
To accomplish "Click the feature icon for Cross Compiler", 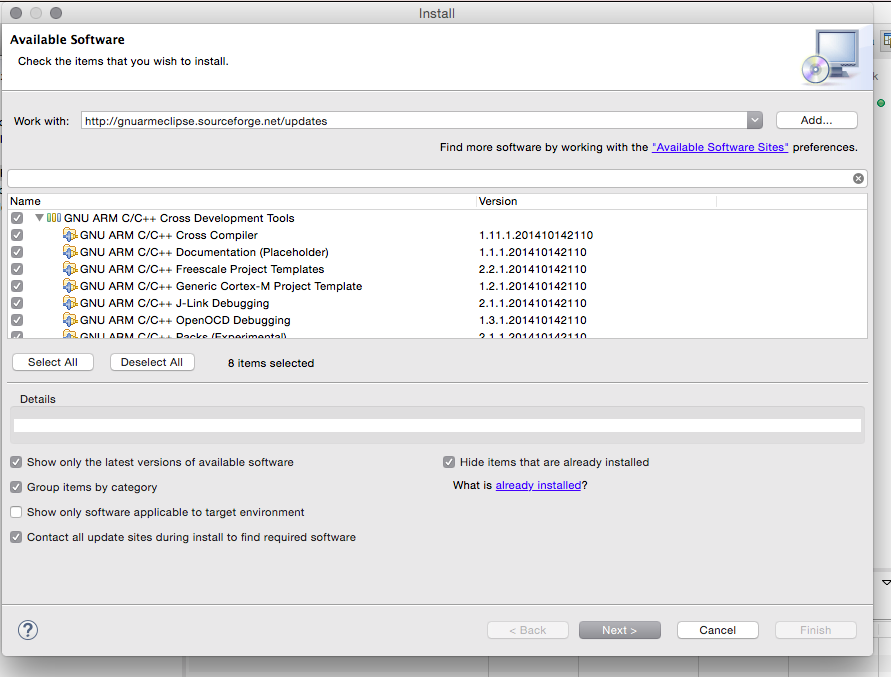I will coord(70,235).
